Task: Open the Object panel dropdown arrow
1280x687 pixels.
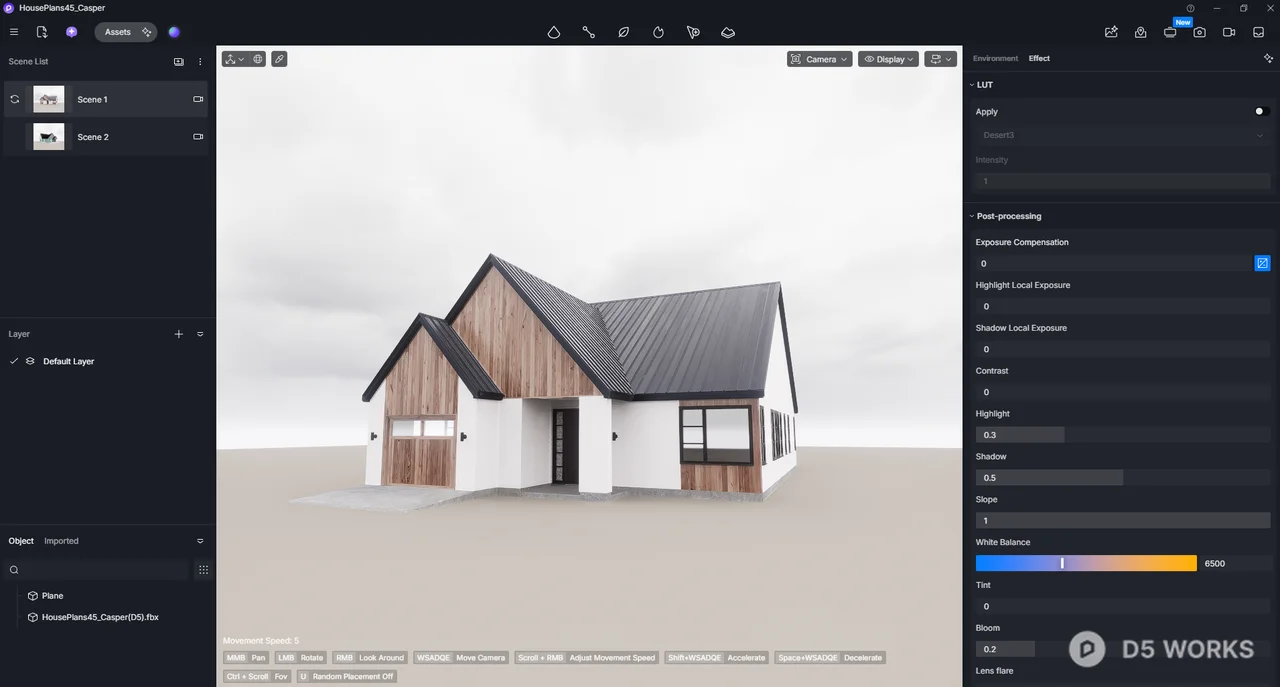Action: [x=200, y=541]
